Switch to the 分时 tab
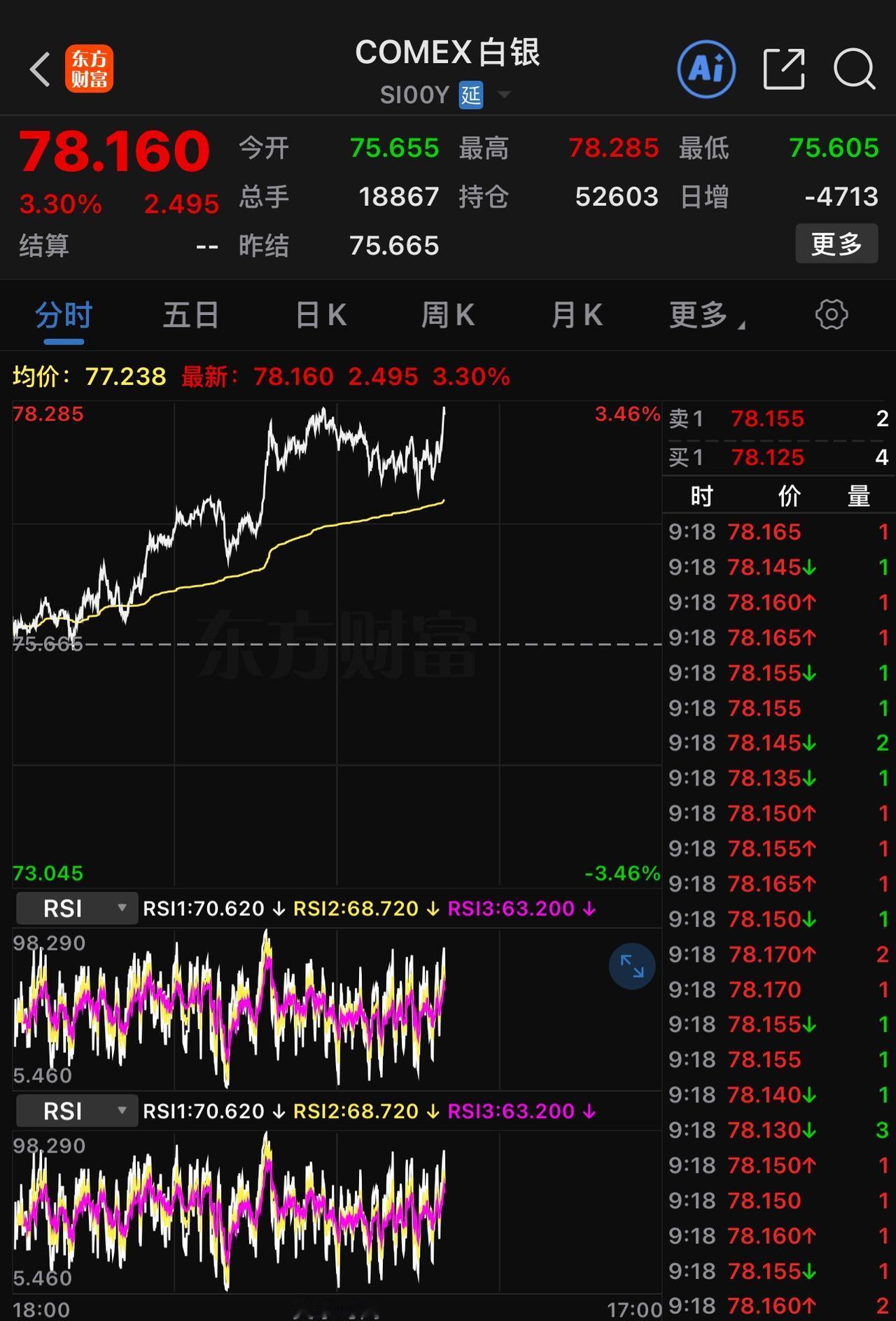 (x=64, y=316)
